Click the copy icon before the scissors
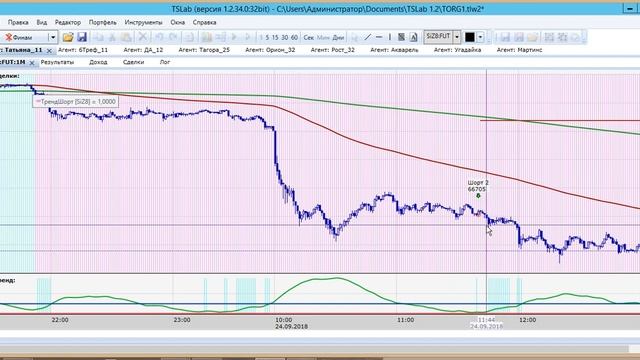The image size is (640, 360). (98, 38)
